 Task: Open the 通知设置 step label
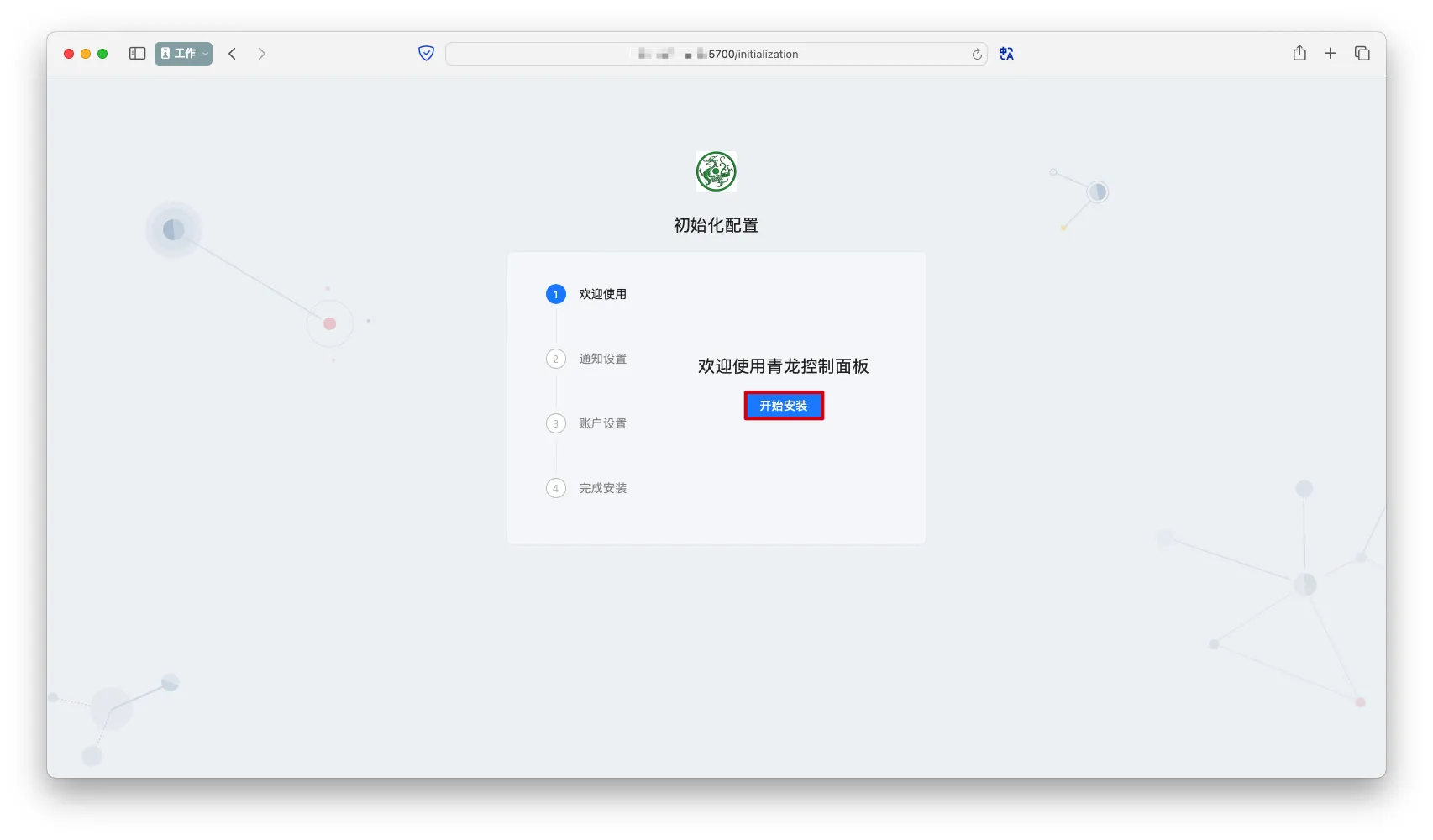point(602,359)
